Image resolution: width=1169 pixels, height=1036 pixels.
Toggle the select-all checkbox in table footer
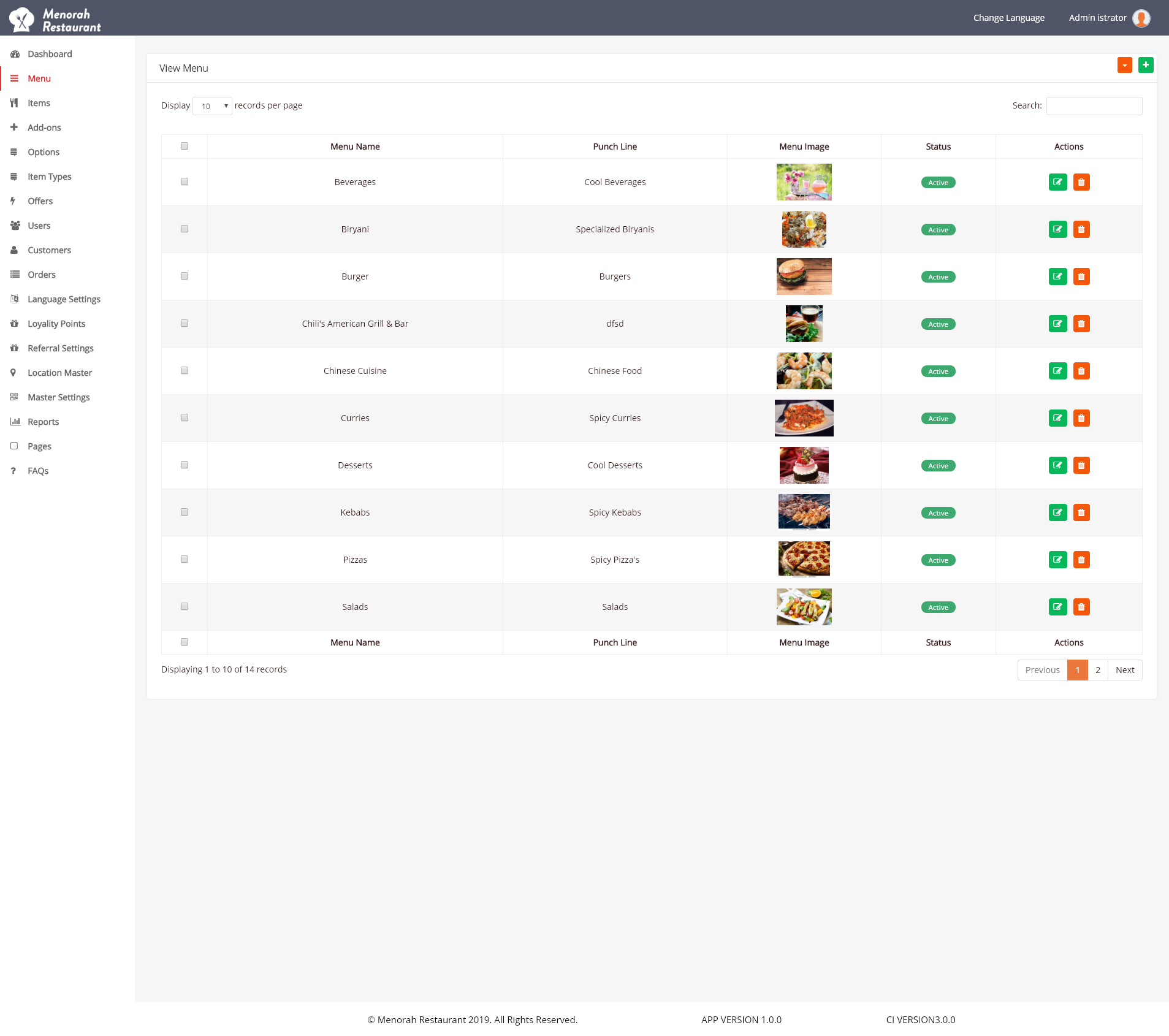[x=185, y=642]
